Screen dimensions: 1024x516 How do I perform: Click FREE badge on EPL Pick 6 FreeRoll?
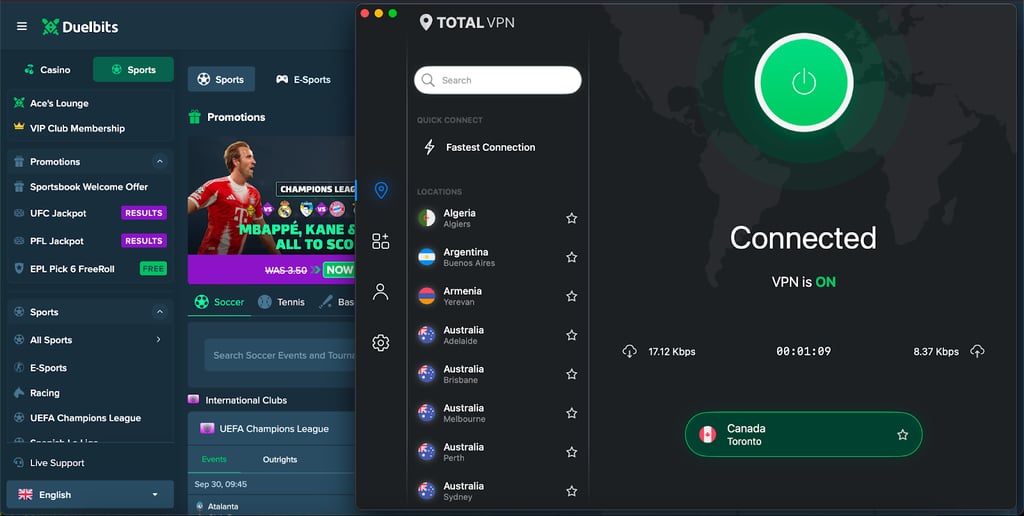click(153, 268)
